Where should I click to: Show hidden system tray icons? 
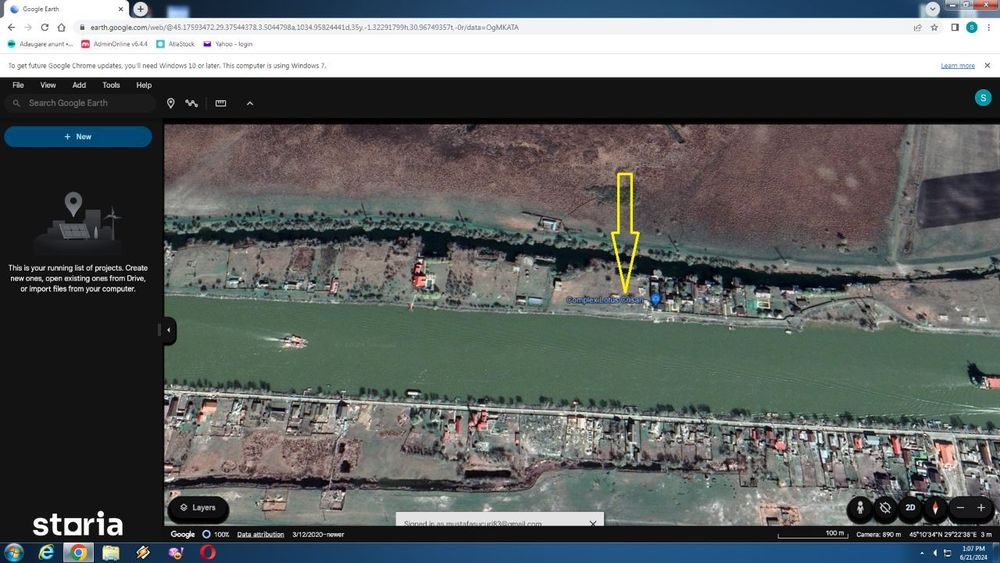[922, 553]
